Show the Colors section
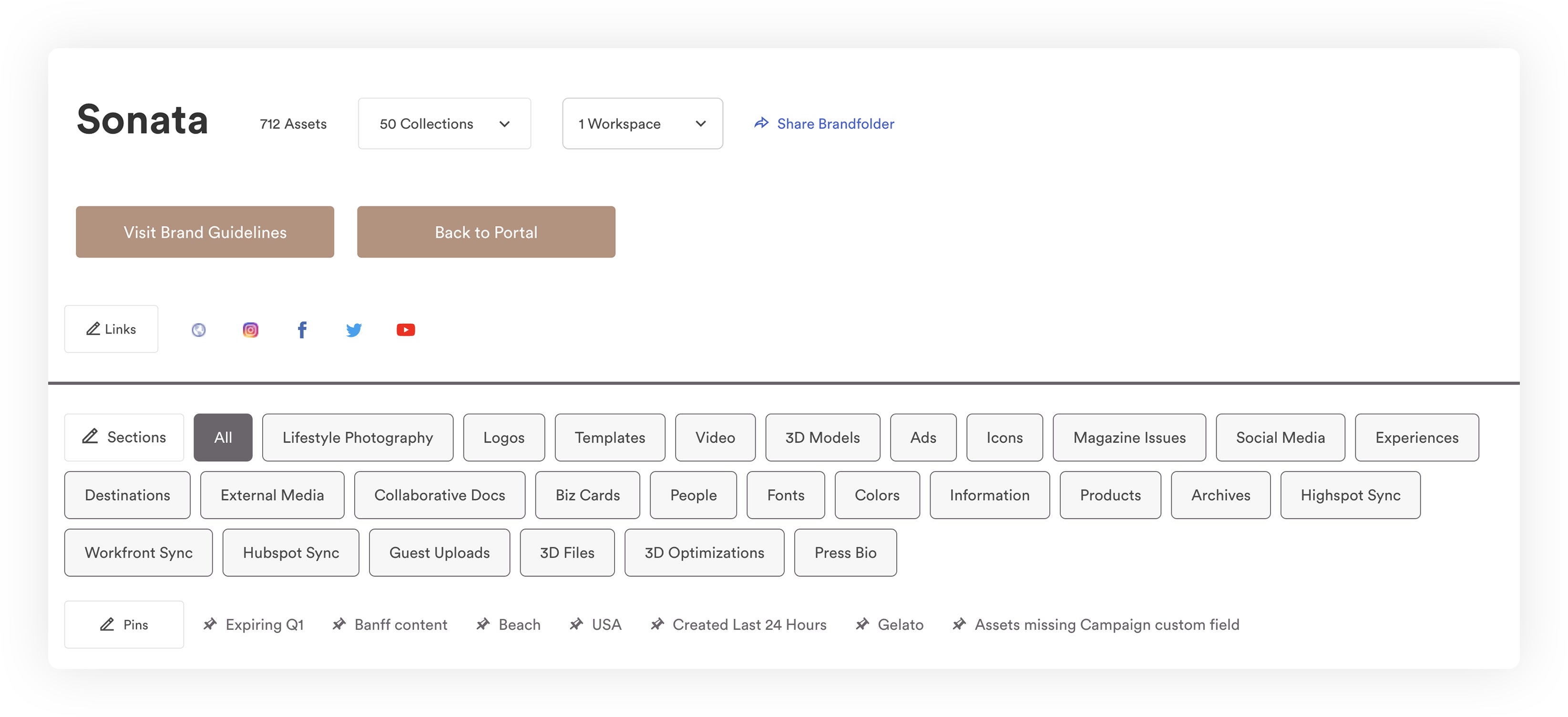 tap(877, 495)
